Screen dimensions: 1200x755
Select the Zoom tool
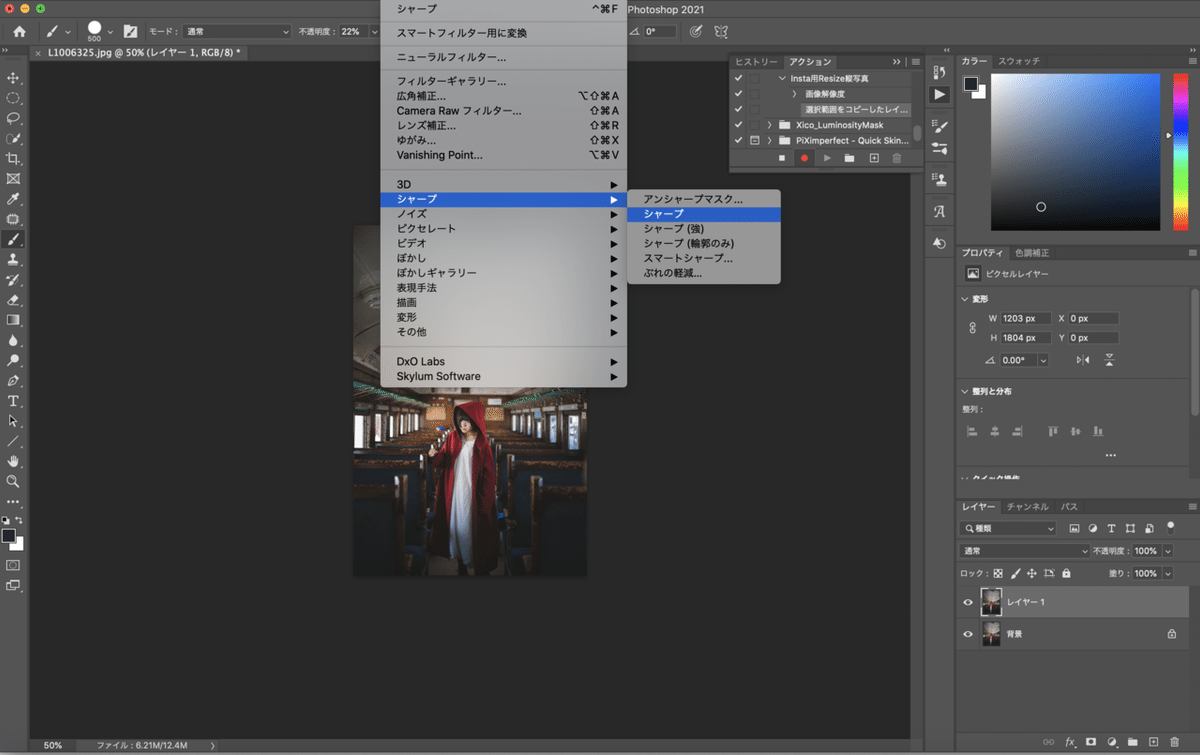[13, 481]
